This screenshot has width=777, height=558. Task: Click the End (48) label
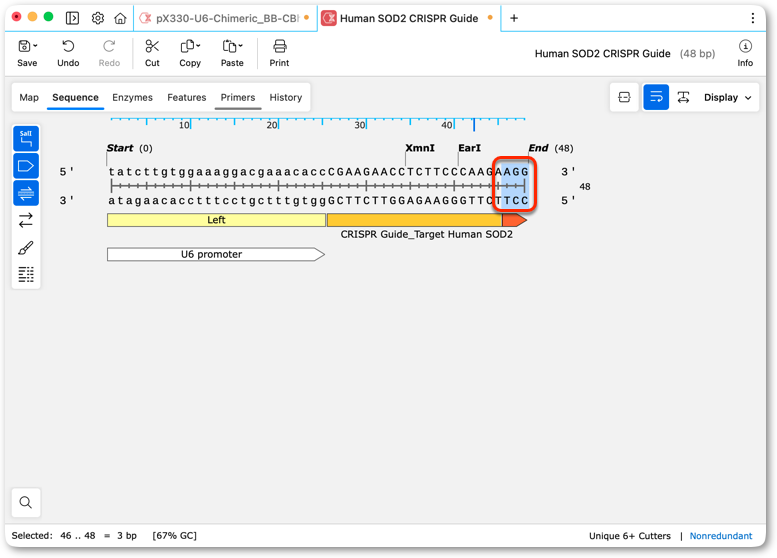[551, 148]
